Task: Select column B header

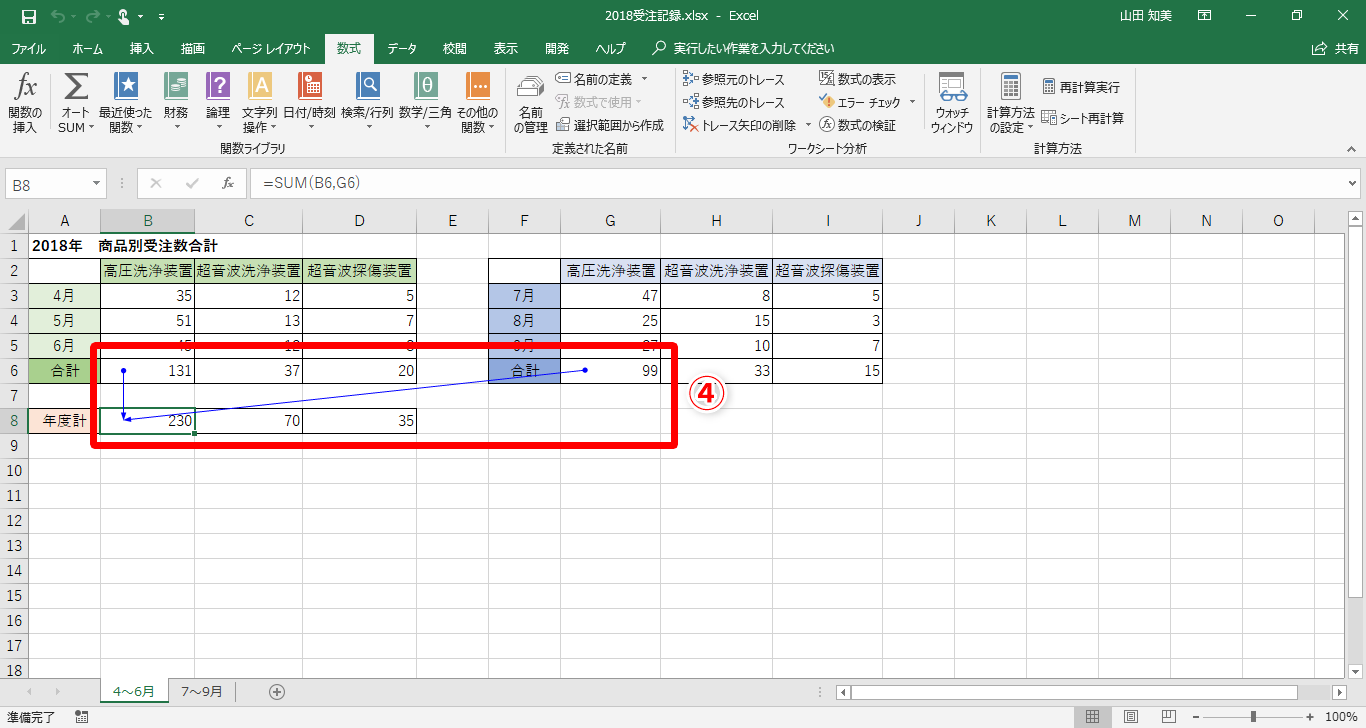Action: [148, 221]
